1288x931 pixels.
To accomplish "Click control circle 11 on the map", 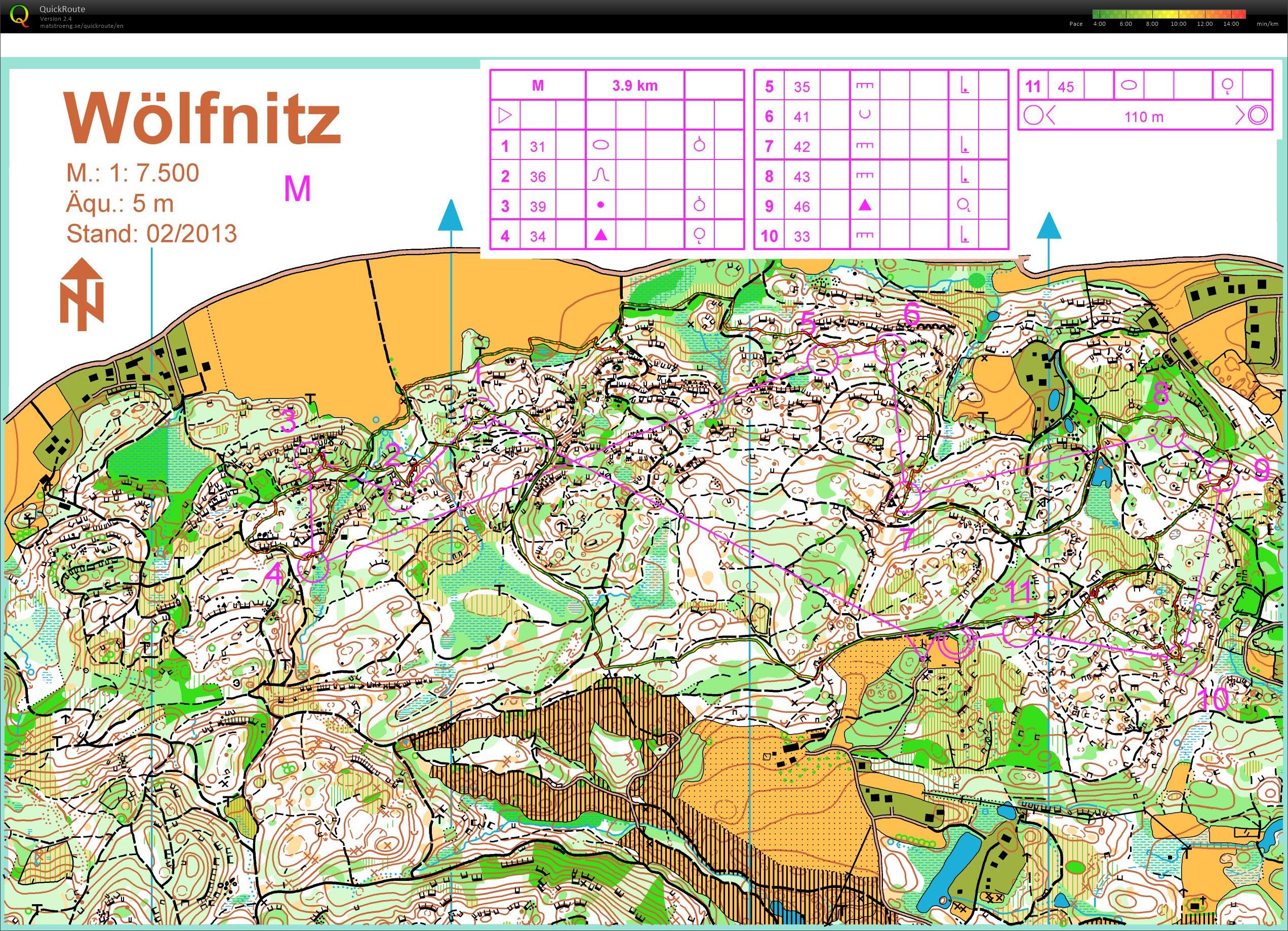I will coord(1018,632).
